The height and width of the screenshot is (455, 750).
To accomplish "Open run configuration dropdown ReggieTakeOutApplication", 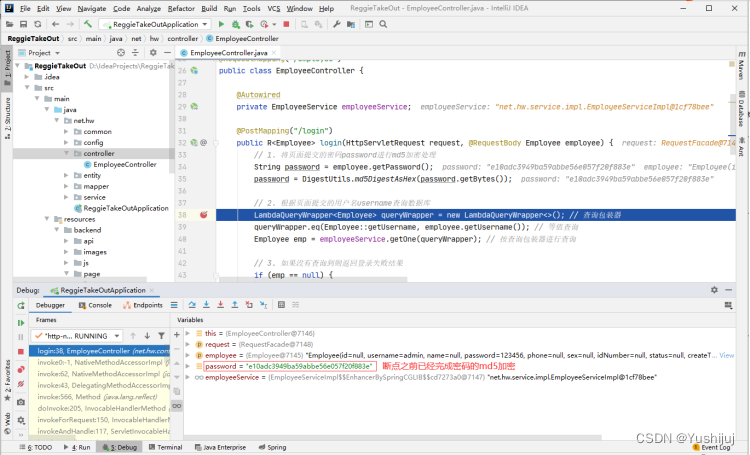I will point(154,24).
